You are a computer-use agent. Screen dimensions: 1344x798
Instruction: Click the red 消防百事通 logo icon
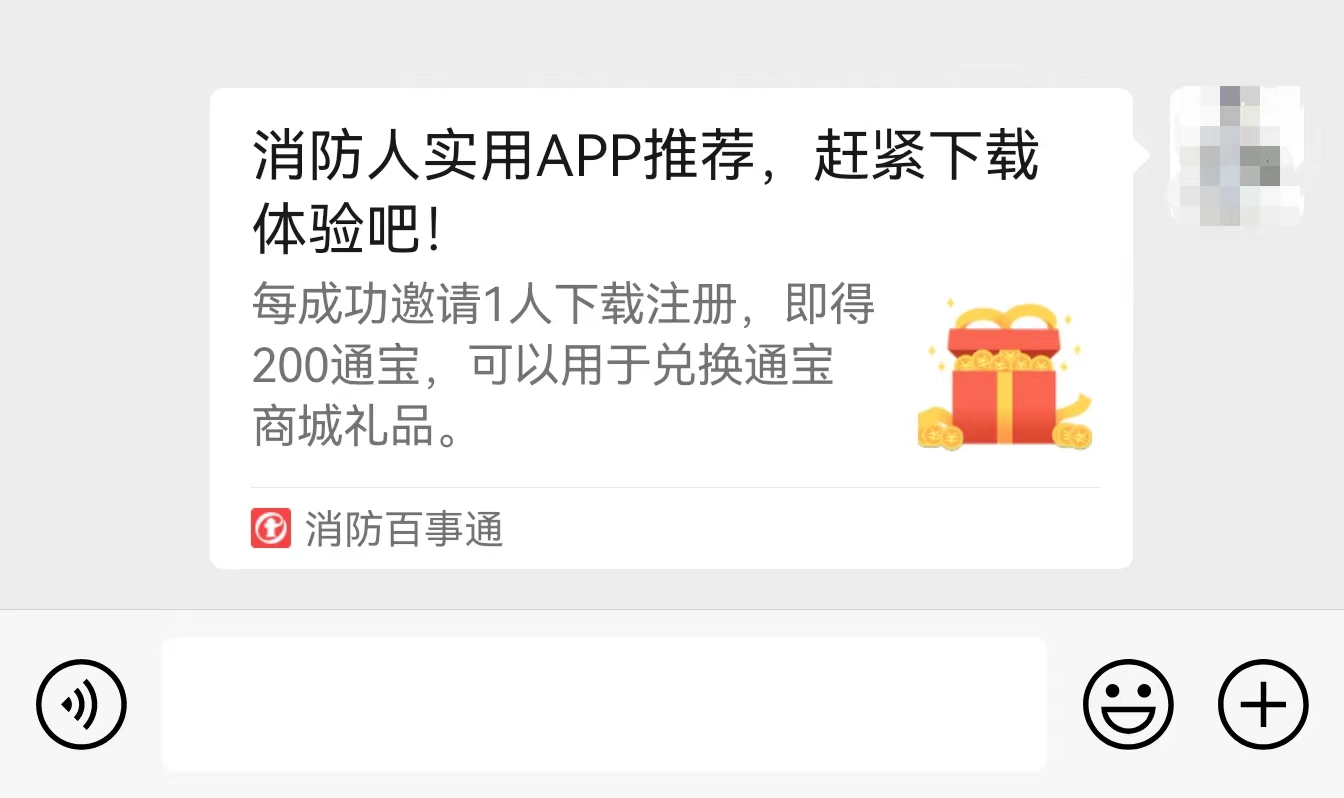[271, 528]
